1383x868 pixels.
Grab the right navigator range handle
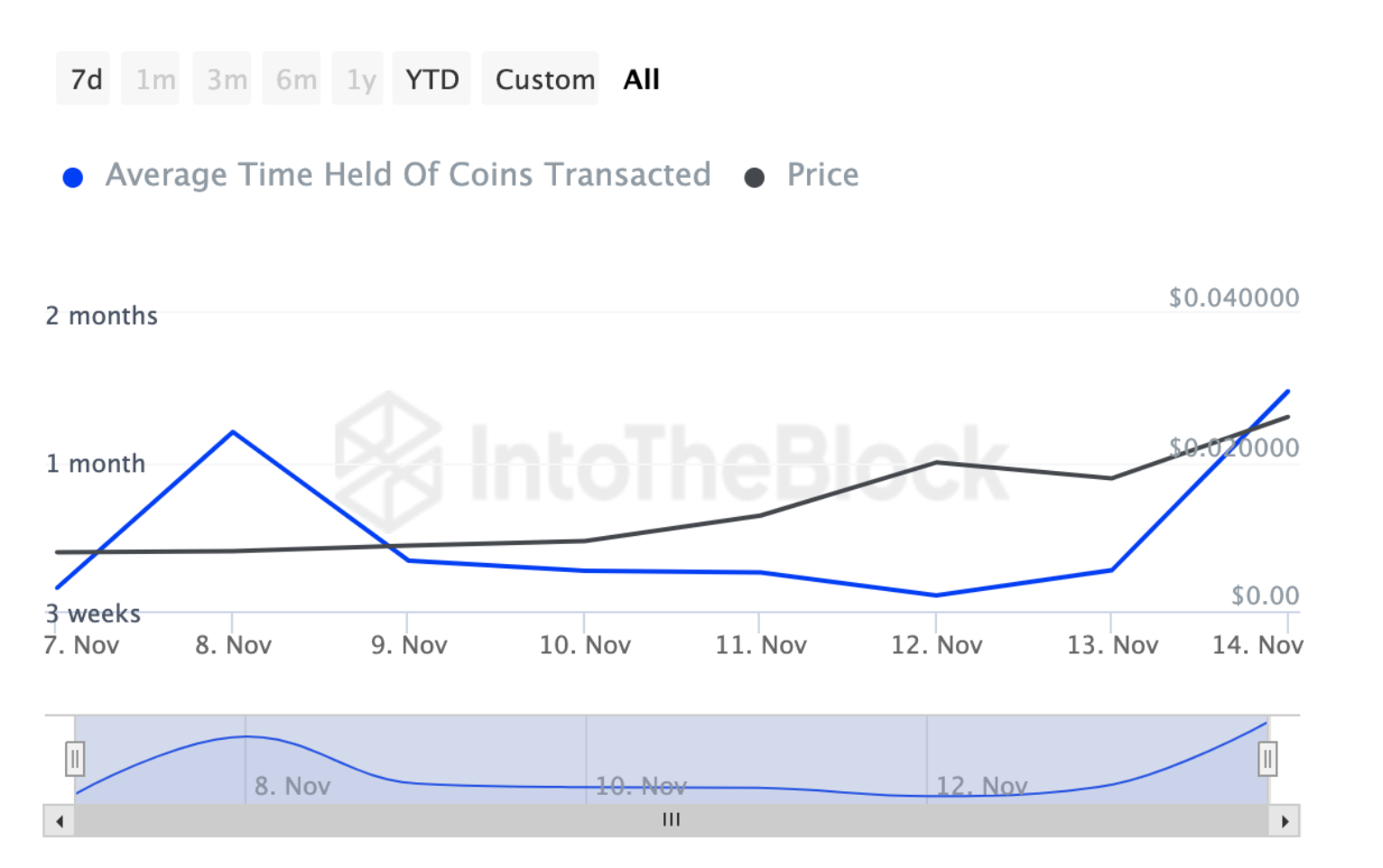point(1267,759)
